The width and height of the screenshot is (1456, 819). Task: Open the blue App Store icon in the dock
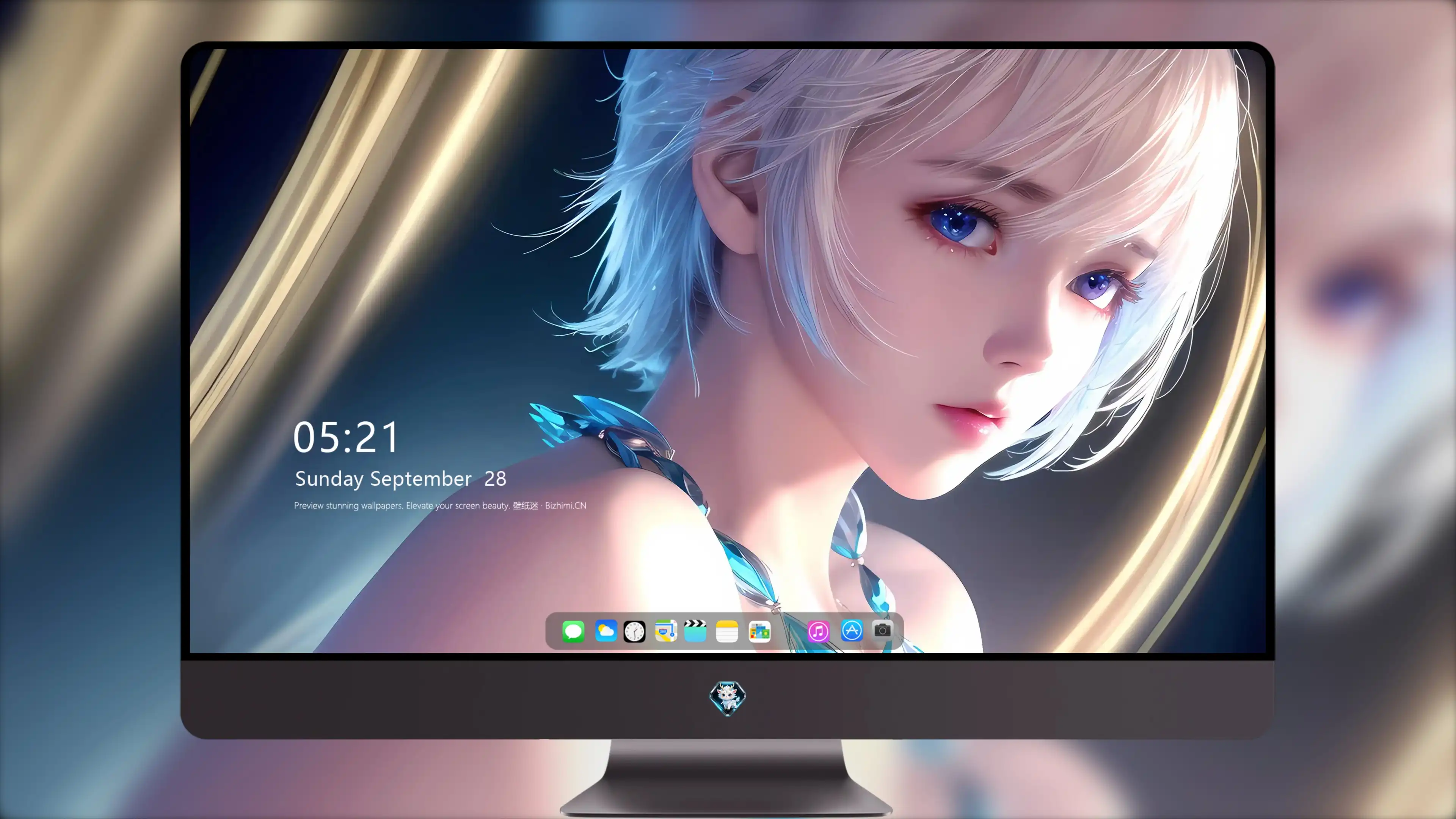coord(852,630)
